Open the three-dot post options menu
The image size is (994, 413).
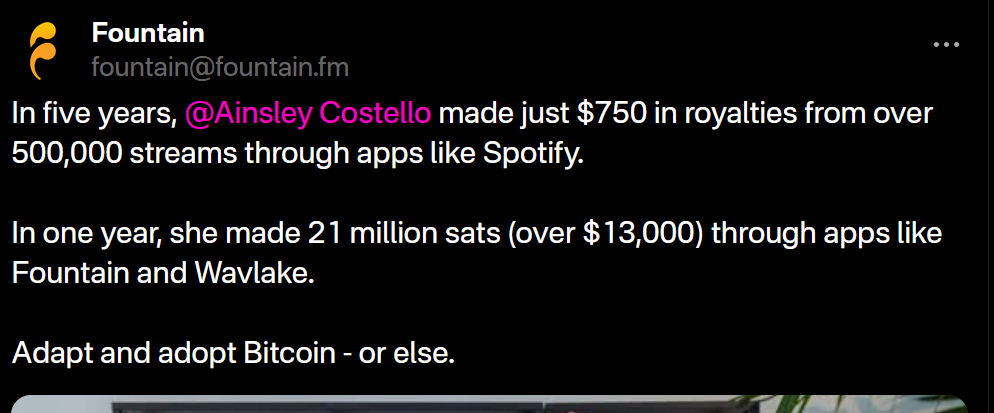click(x=945, y=45)
